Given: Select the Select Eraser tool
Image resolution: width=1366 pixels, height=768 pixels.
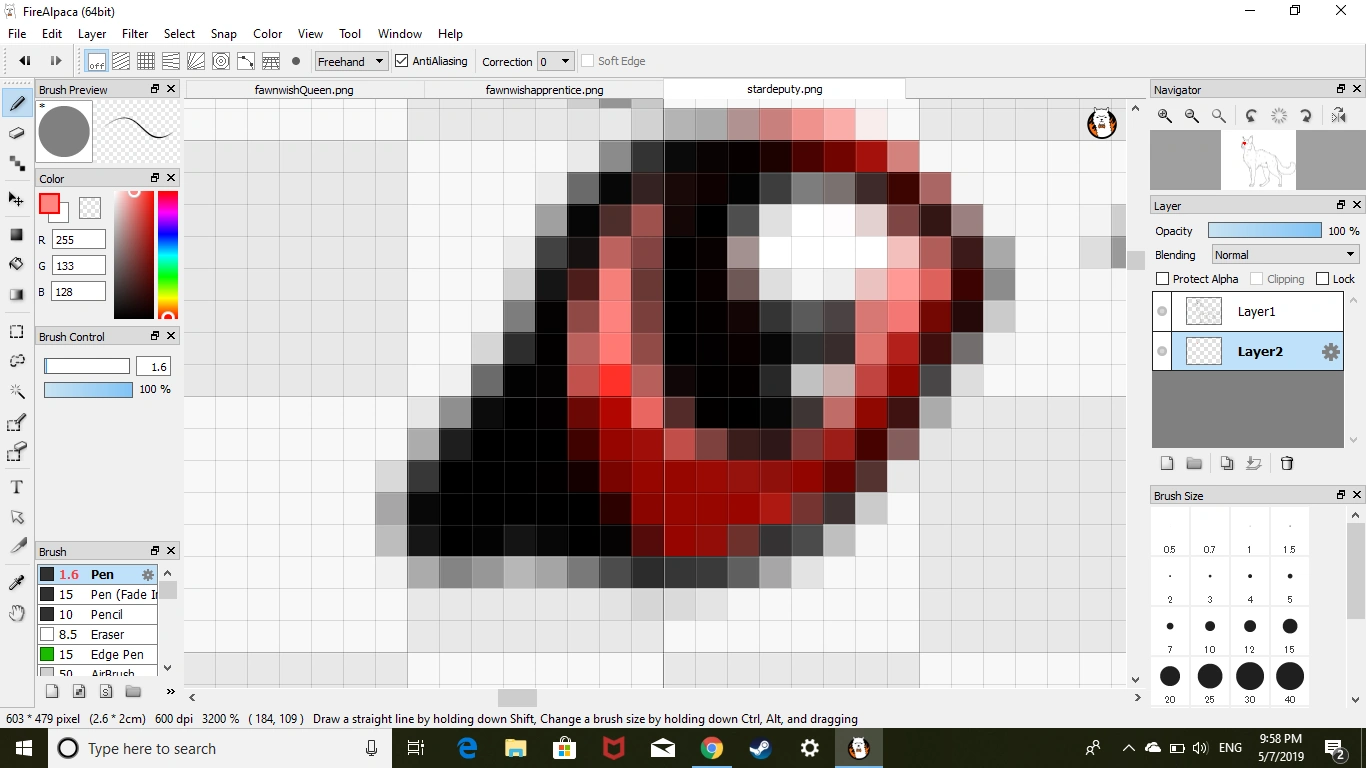Looking at the screenshot, I should tap(17, 453).
